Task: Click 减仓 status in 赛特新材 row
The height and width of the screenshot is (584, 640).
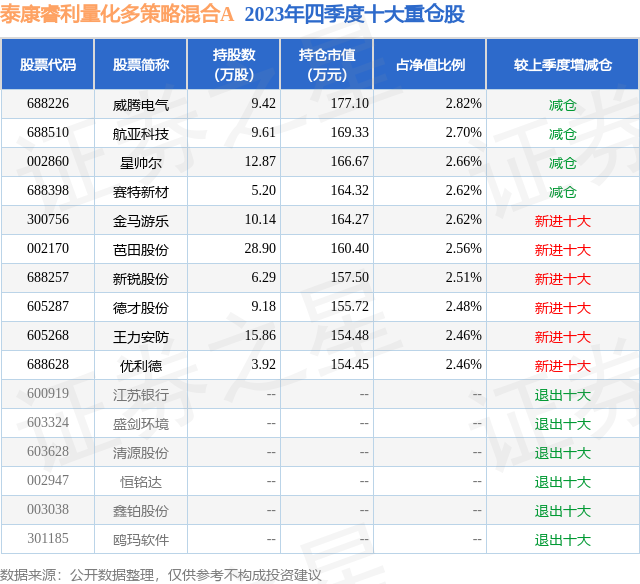Action: tap(563, 192)
